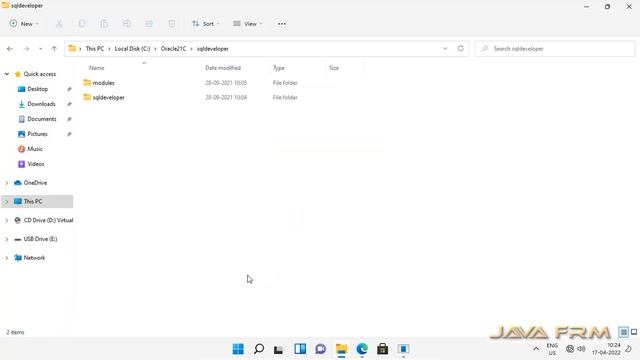Expand the Network tree node
Viewport: 640px width, 360px height.
(7, 258)
